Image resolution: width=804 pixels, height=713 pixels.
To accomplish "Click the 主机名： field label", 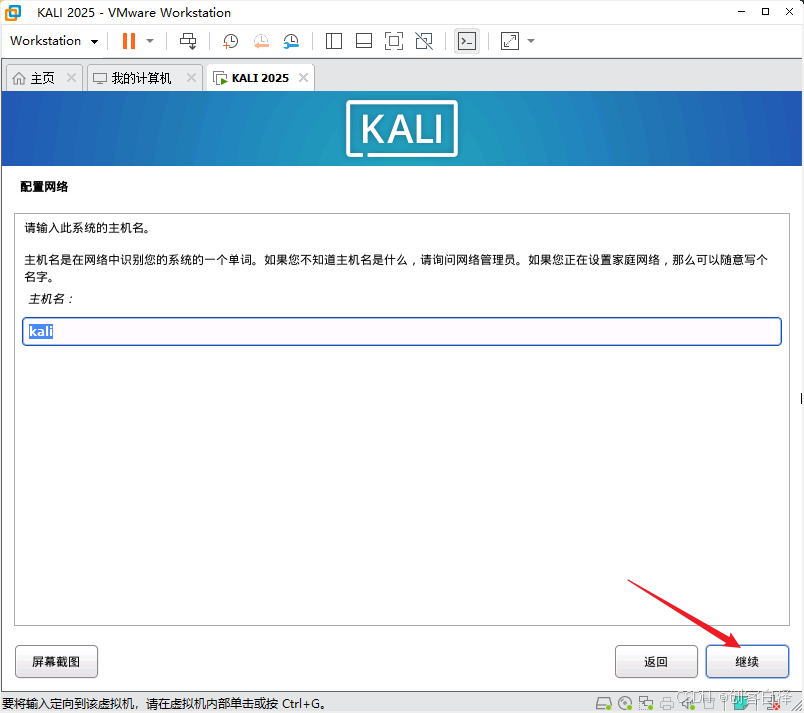I will (51, 299).
